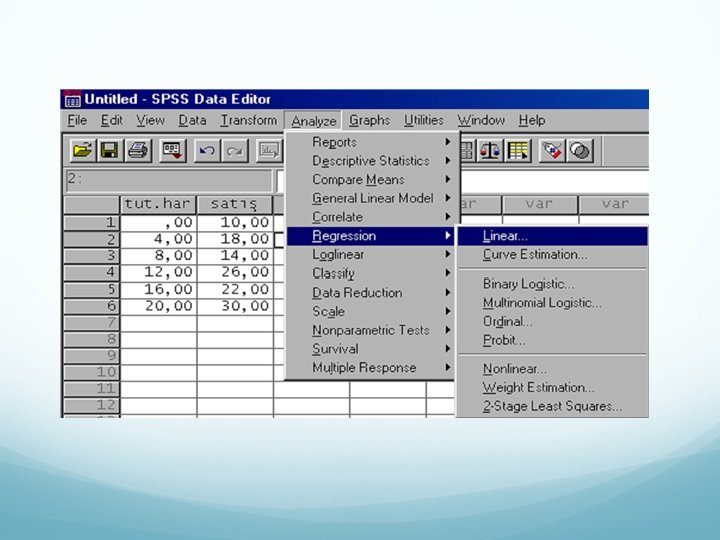The height and width of the screenshot is (540, 720).
Task: Click the cell containing 14,00
Action: pos(235,256)
